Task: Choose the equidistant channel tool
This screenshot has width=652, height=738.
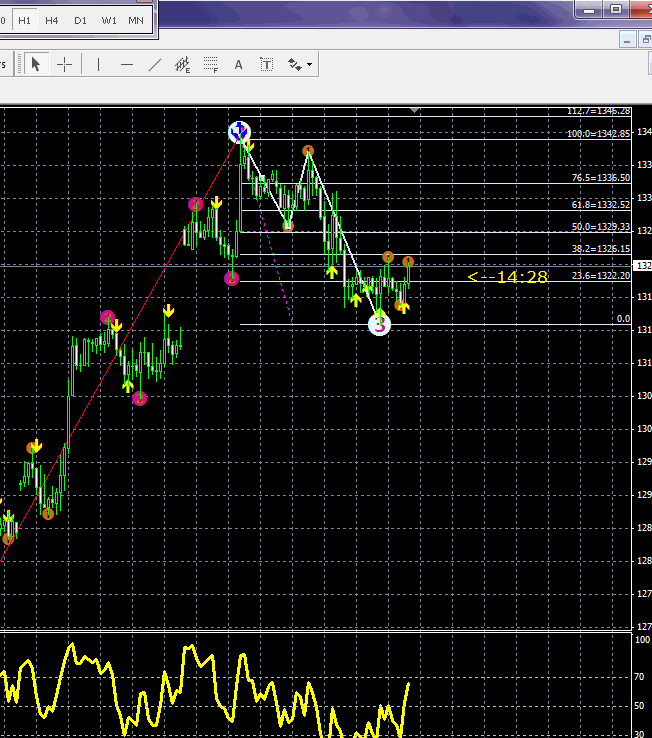Action: (x=183, y=64)
